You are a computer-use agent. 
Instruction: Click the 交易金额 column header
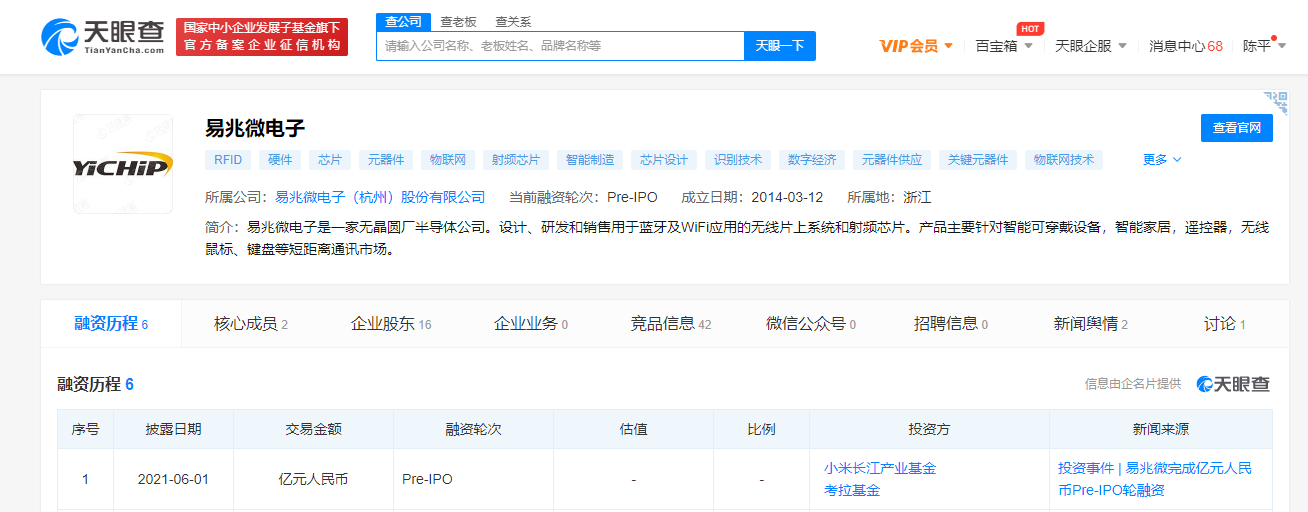coord(313,429)
